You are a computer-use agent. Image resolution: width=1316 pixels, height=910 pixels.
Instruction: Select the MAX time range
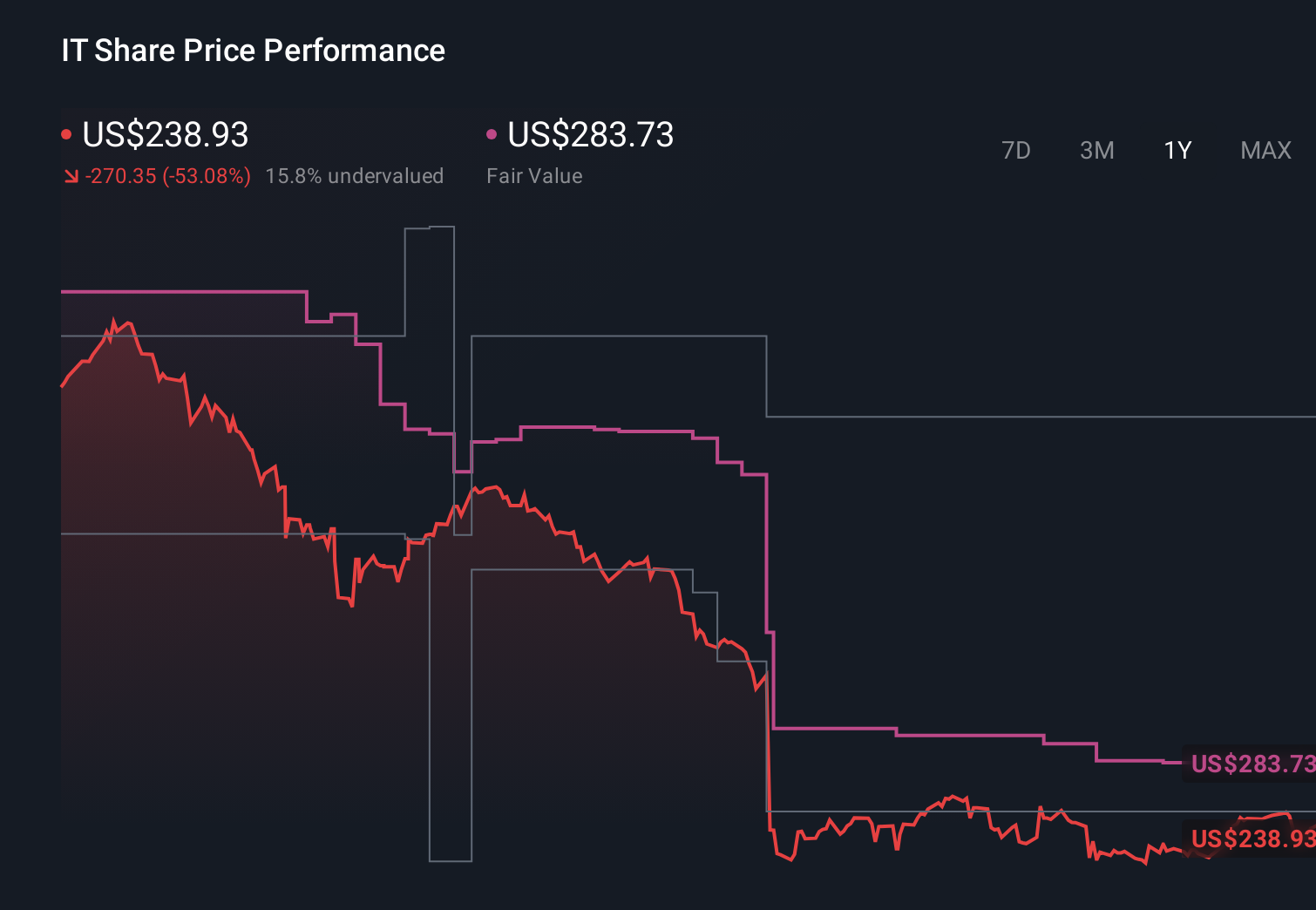coord(1265,150)
